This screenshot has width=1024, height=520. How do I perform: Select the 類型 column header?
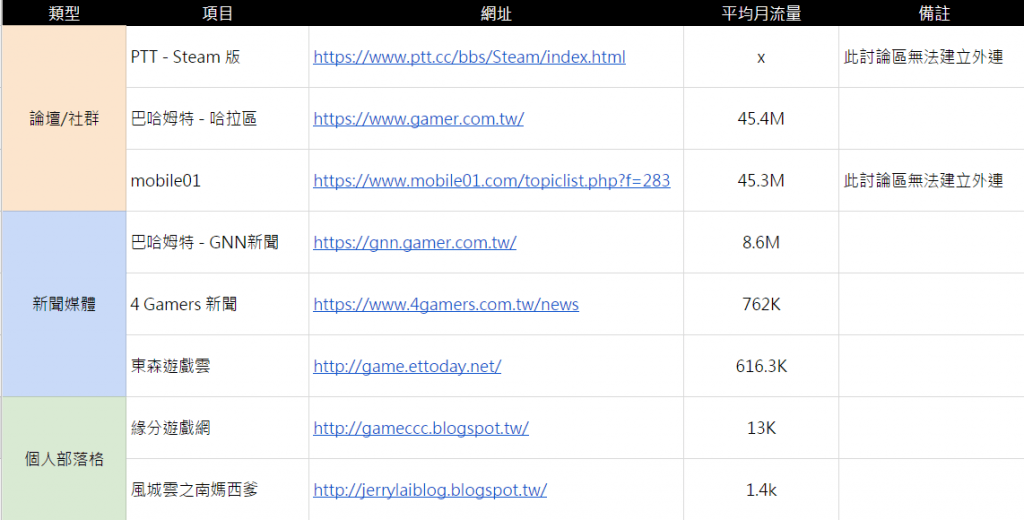(x=63, y=13)
